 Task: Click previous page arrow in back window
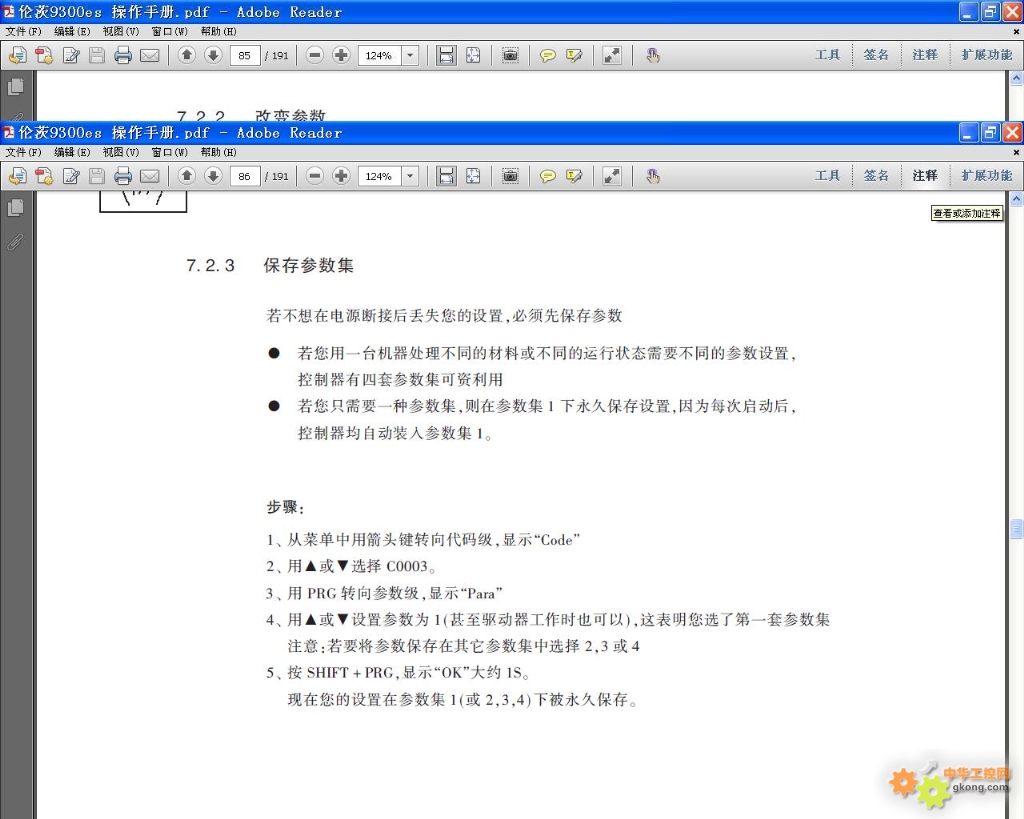pos(187,55)
